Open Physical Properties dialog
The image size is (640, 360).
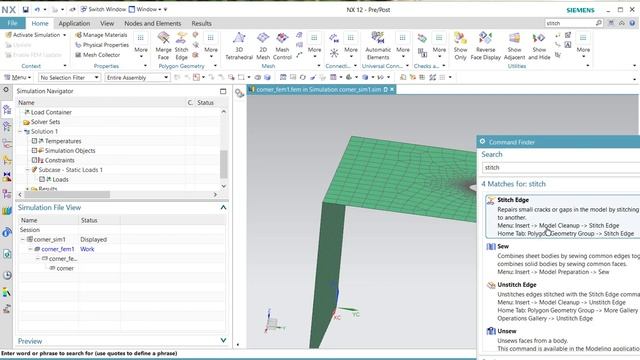tap(102, 45)
